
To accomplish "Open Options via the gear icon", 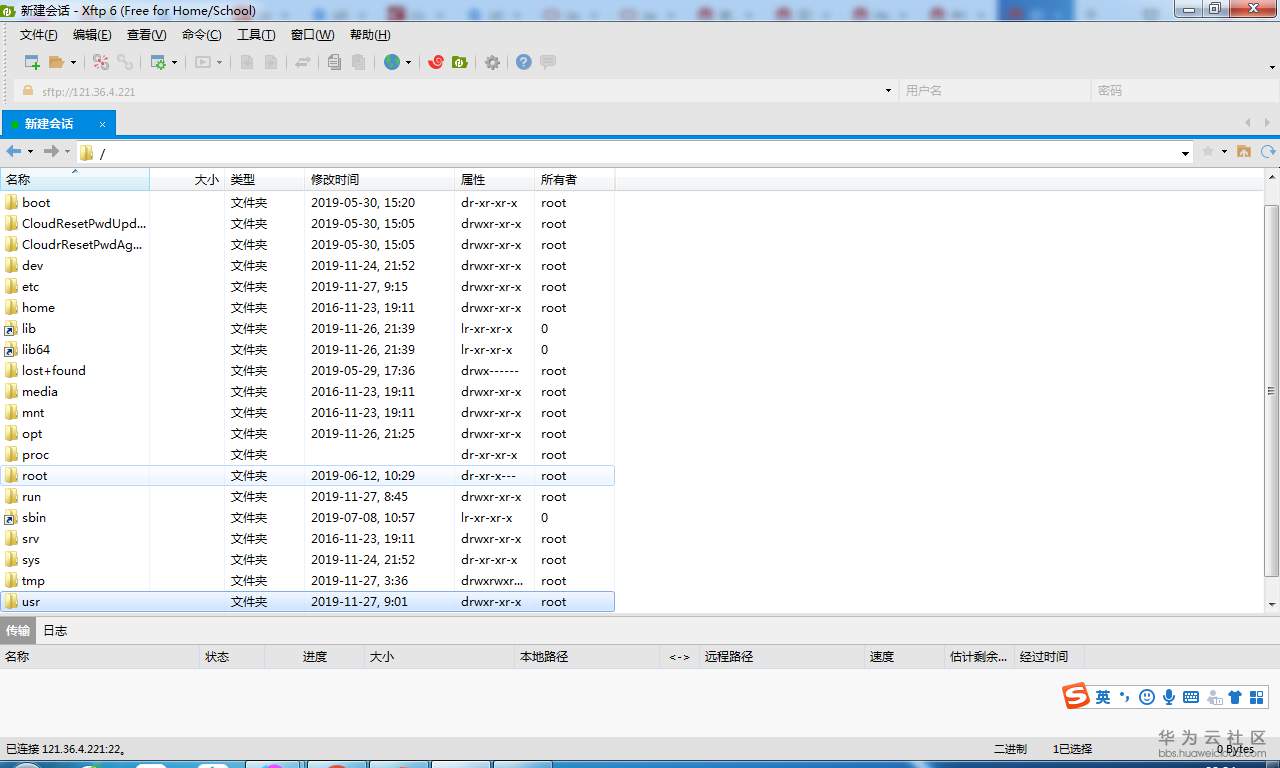I will [492, 62].
